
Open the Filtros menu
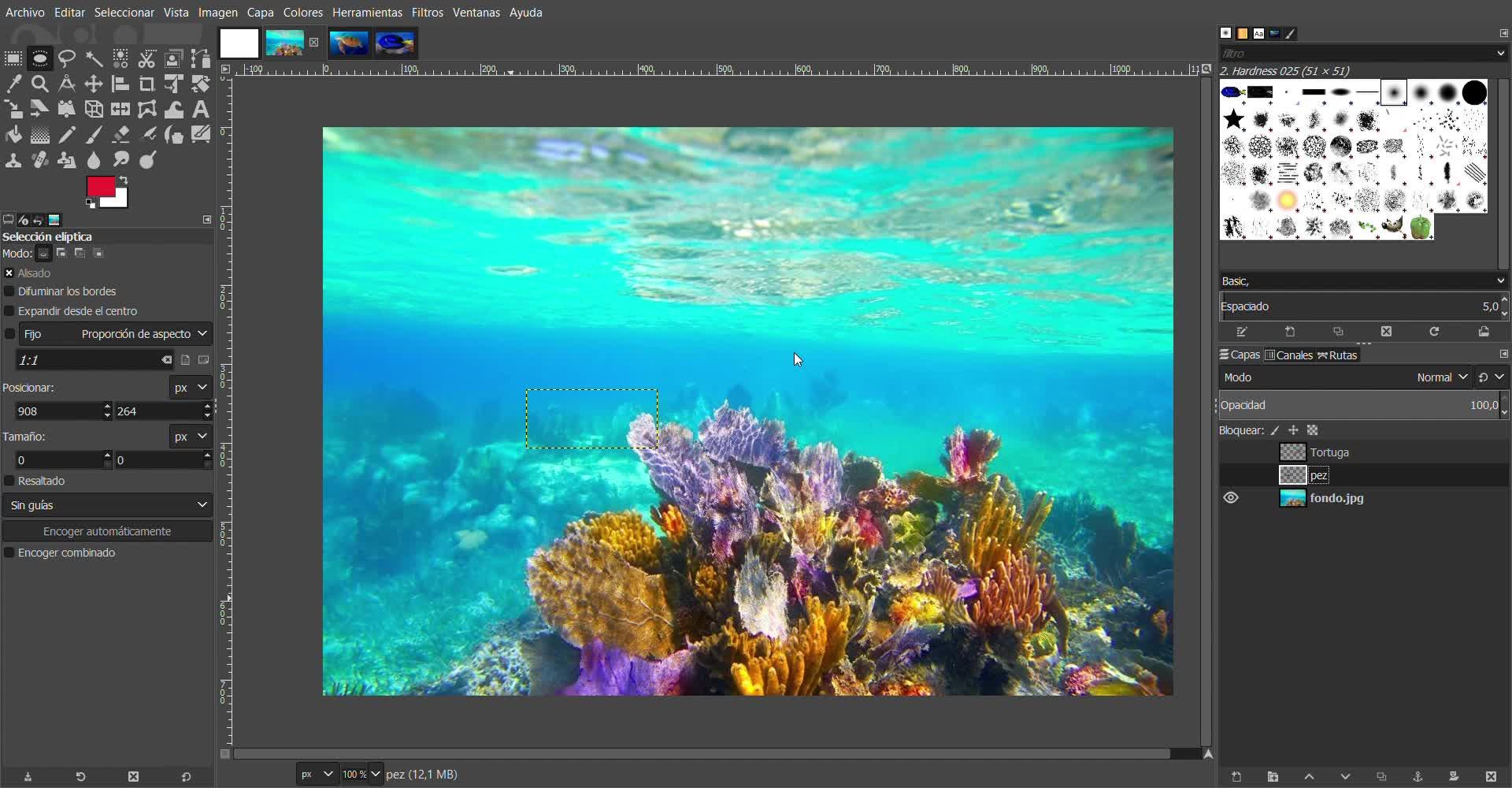pos(427,13)
